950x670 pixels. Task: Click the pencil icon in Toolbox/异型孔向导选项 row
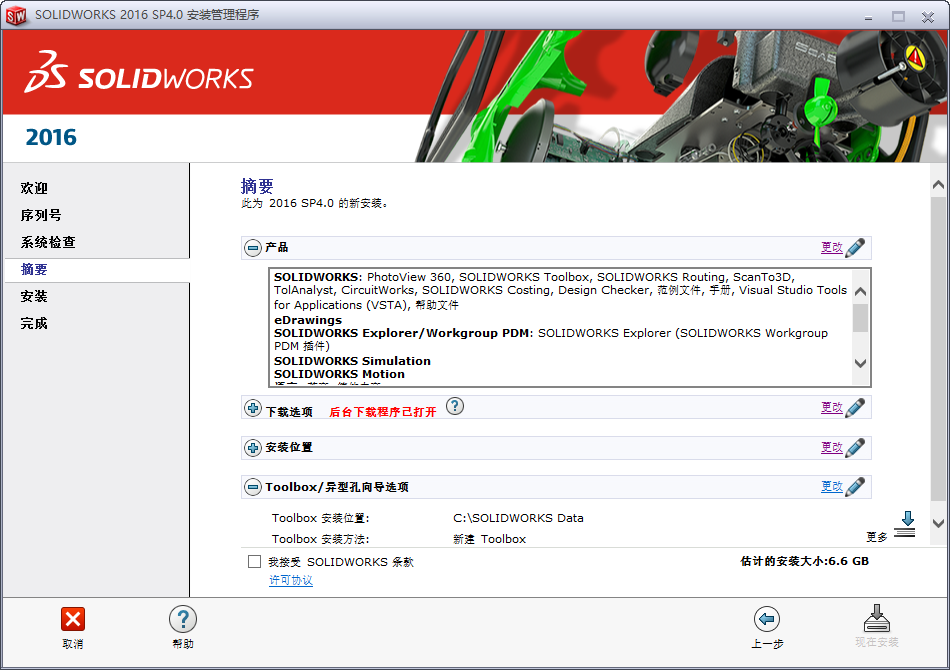coord(855,486)
